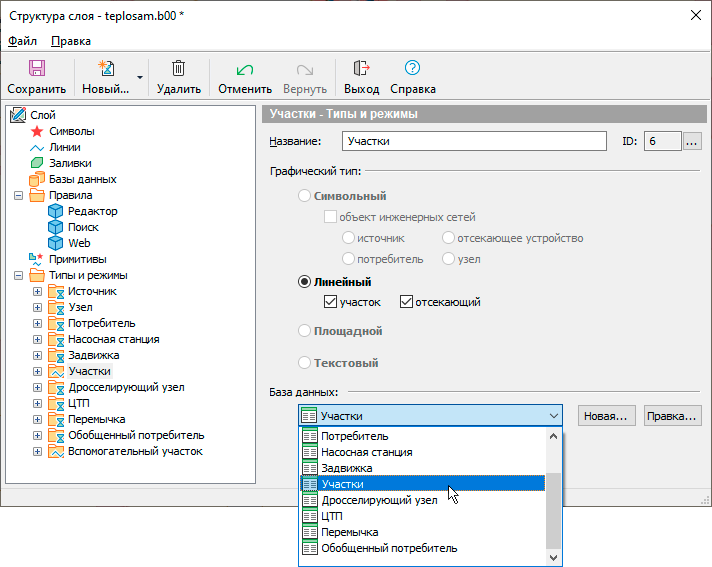Screen dimensions: 712x567
Task: Click the Save (Сохранить) toolbar icon
Action: tap(37, 69)
